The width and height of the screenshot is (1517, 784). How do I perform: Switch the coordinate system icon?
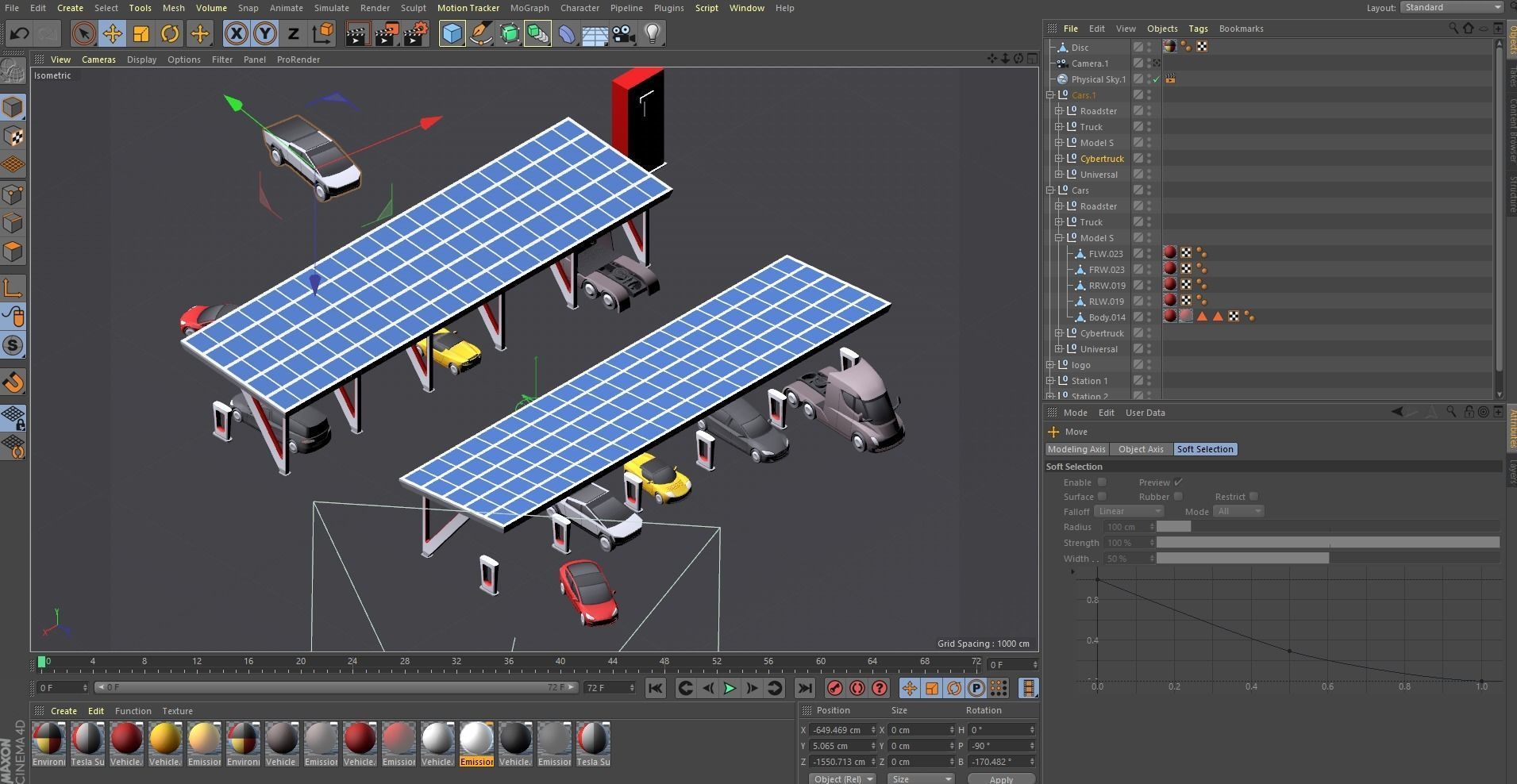coord(323,33)
